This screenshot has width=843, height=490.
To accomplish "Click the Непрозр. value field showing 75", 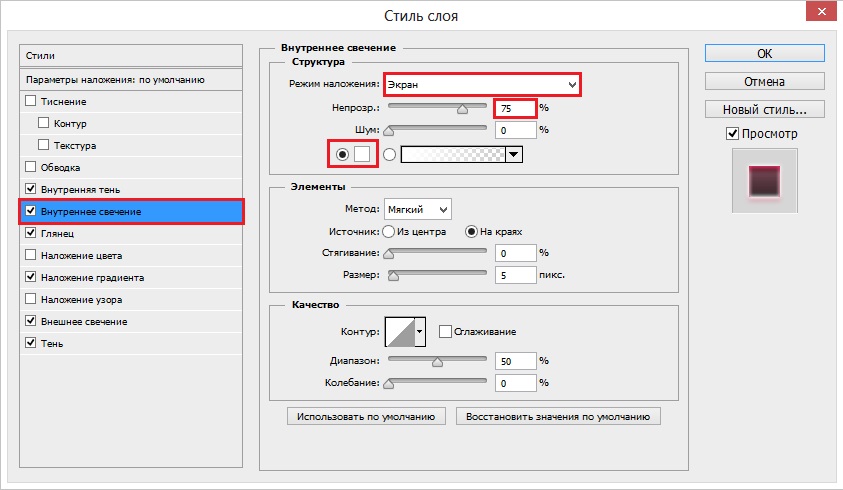I will (x=515, y=108).
